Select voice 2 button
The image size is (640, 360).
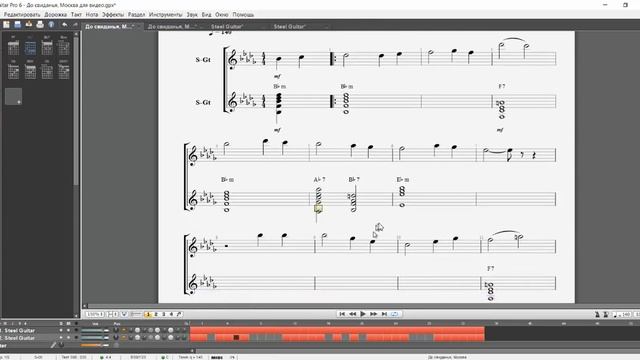coord(156,314)
